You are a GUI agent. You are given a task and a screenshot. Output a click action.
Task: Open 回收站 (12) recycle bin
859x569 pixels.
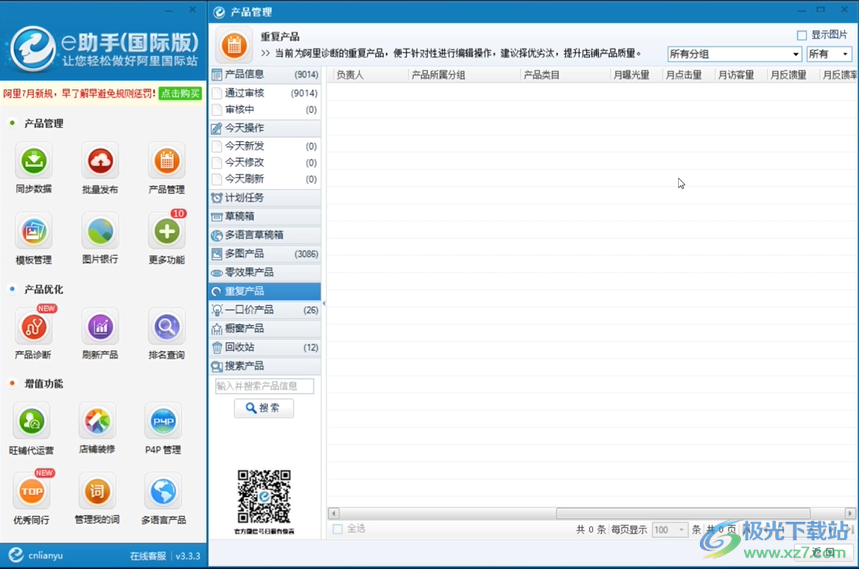pyautogui.click(x=265, y=347)
